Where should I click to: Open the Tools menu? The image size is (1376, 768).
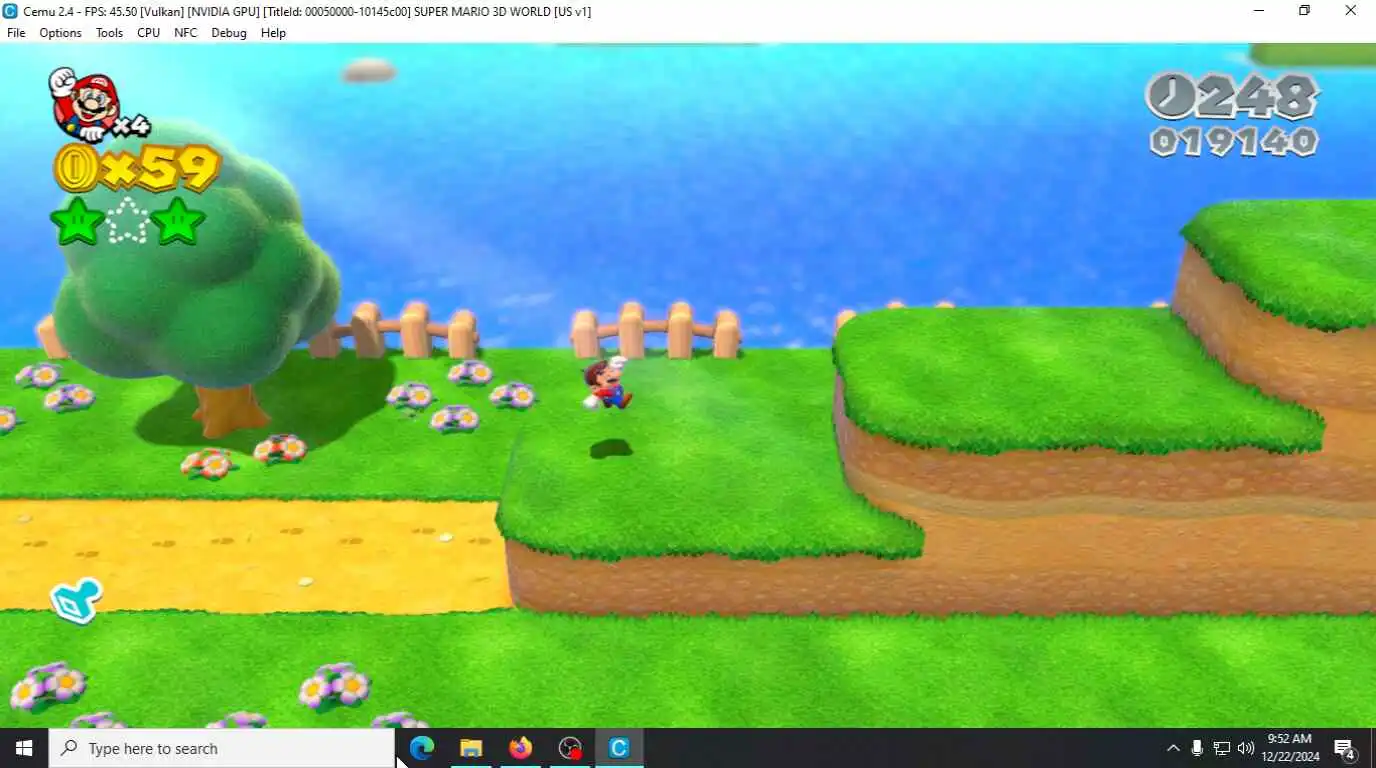pyautogui.click(x=109, y=33)
